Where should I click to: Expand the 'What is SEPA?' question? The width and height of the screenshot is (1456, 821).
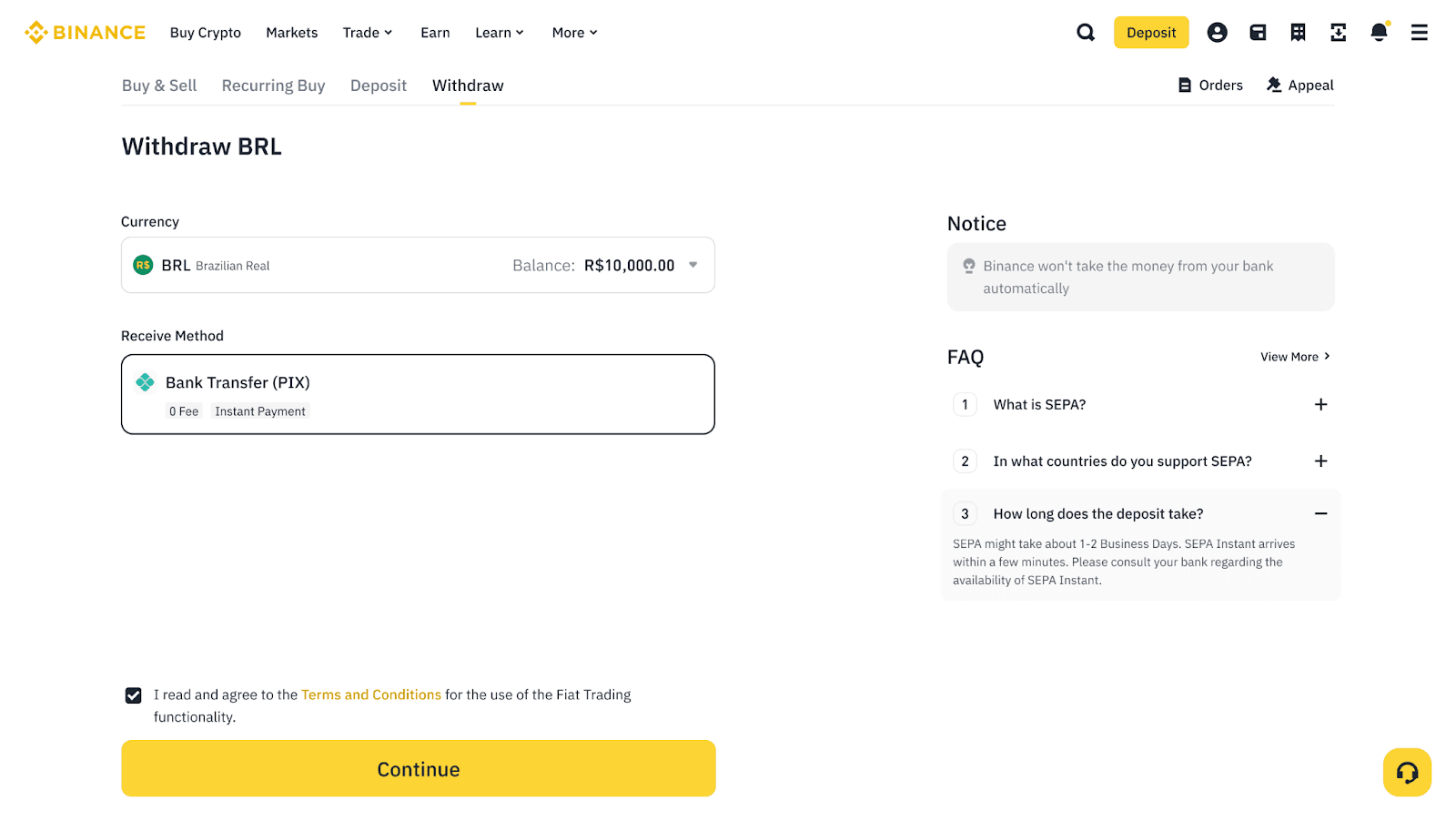1320,405
